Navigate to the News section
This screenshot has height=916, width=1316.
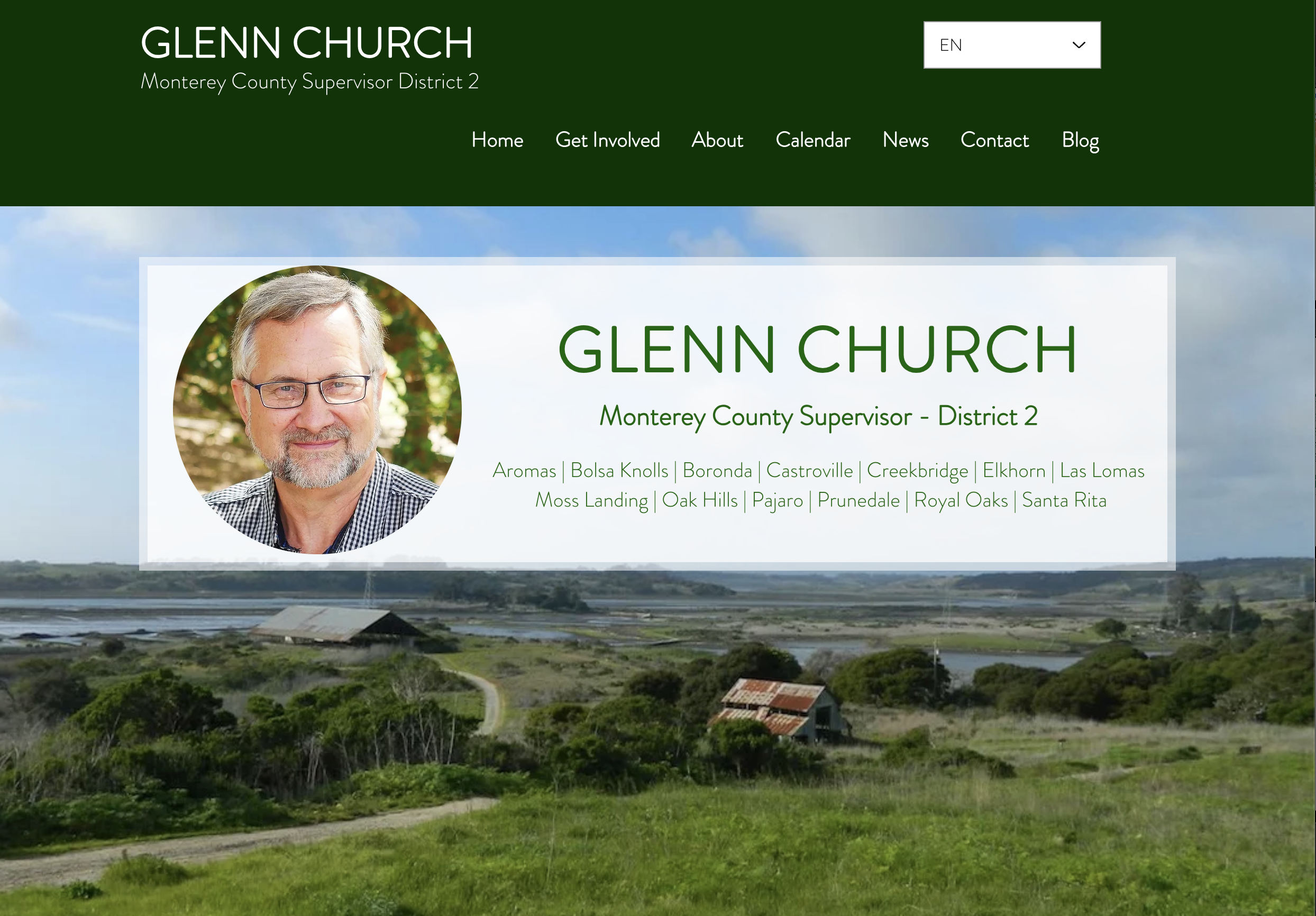click(905, 140)
